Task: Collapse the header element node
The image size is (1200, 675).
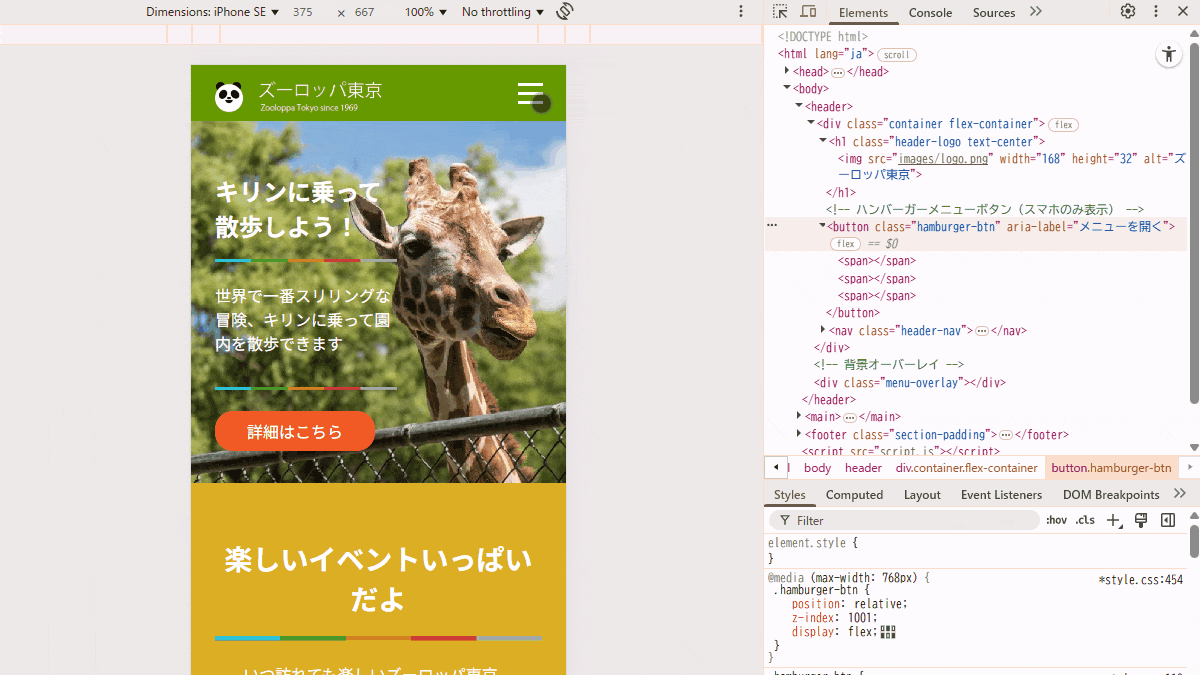Action: (799, 105)
